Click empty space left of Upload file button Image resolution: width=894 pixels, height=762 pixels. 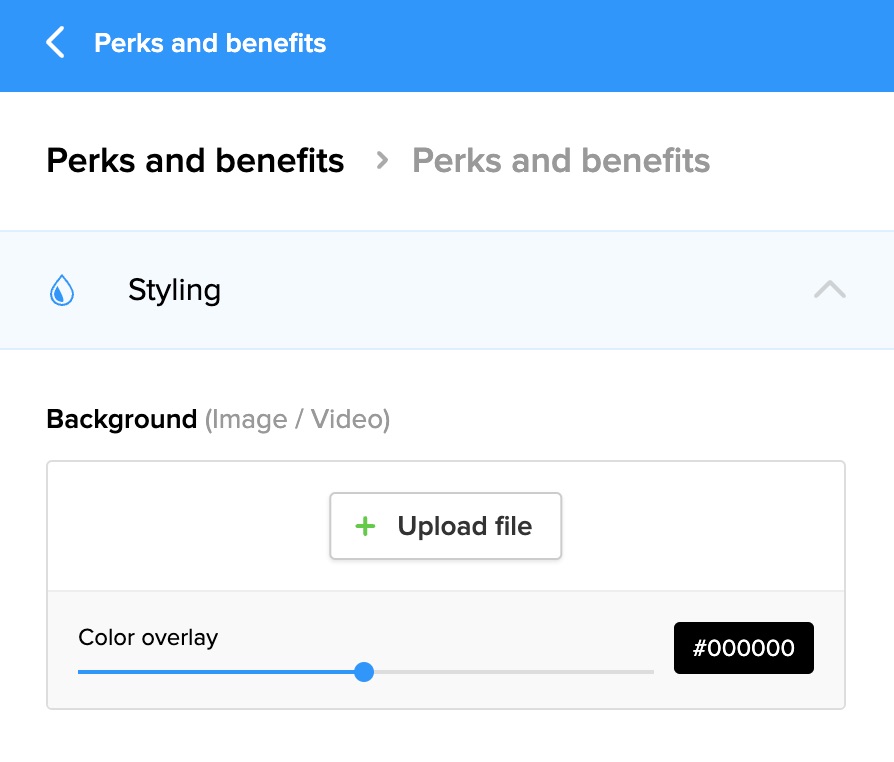click(190, 526)
